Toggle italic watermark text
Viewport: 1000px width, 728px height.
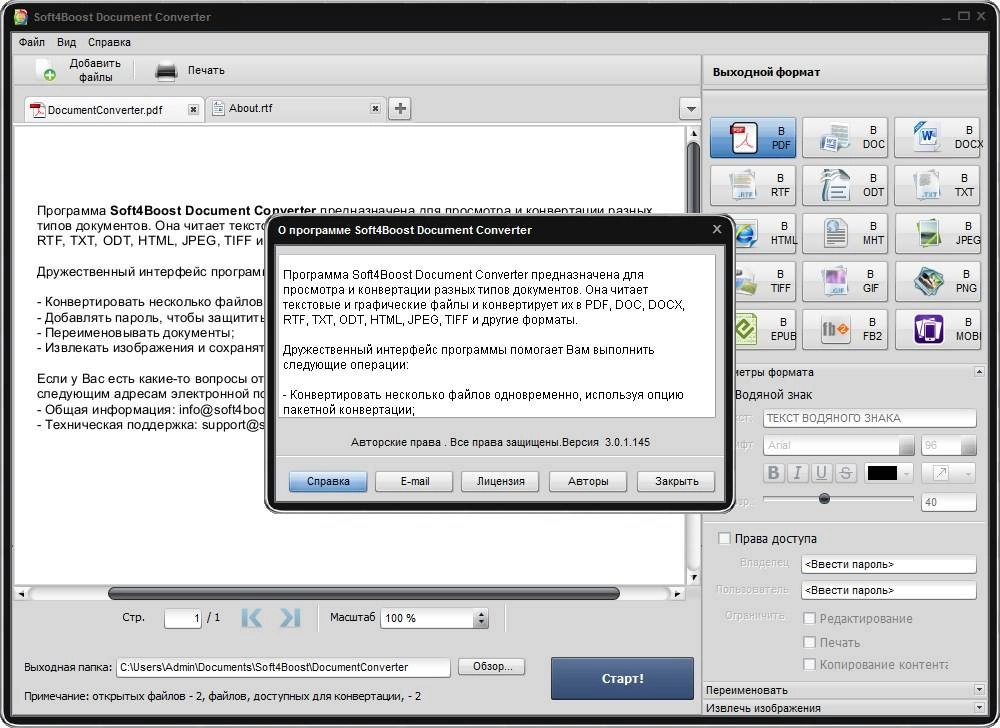797,472
